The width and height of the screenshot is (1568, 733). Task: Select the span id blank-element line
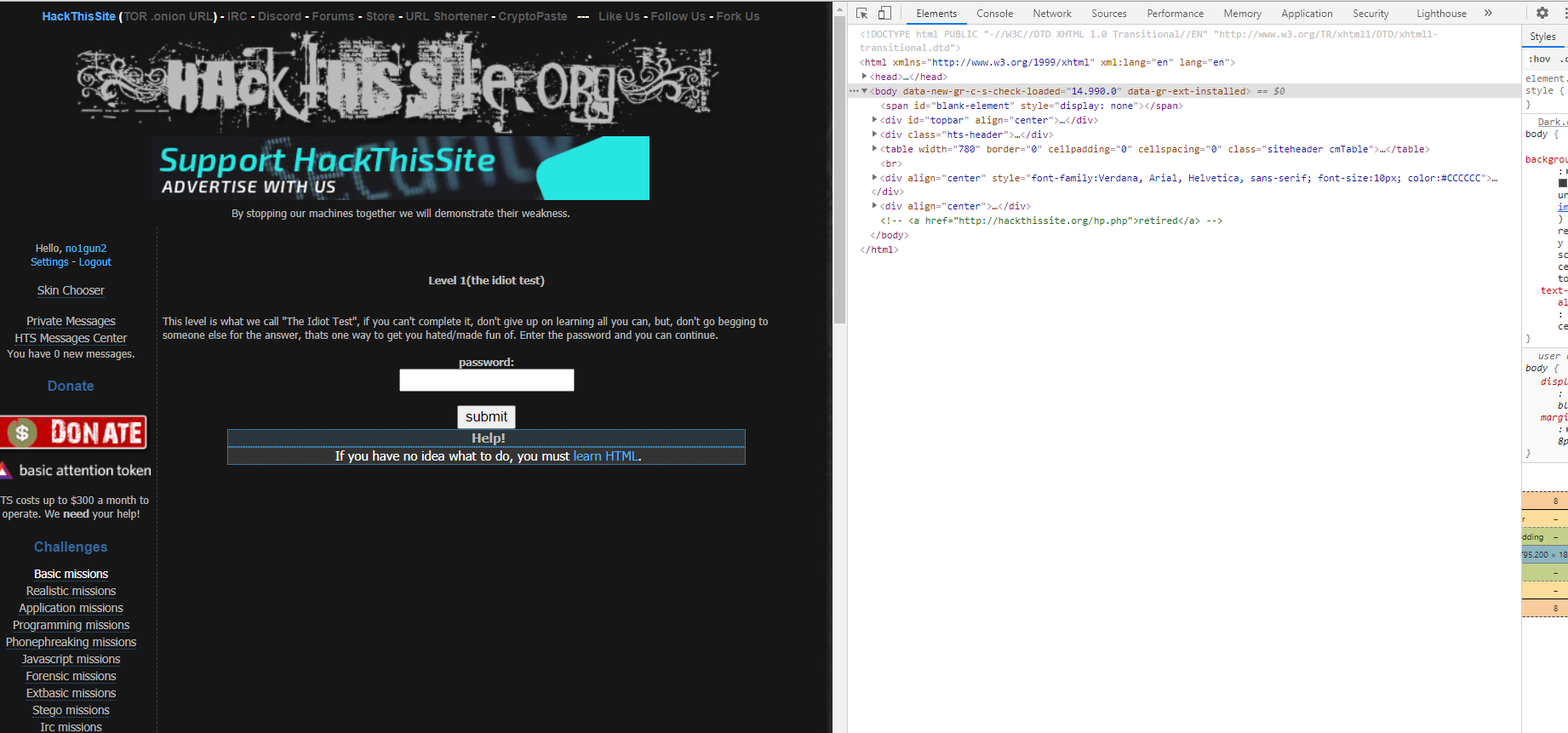1032,106
